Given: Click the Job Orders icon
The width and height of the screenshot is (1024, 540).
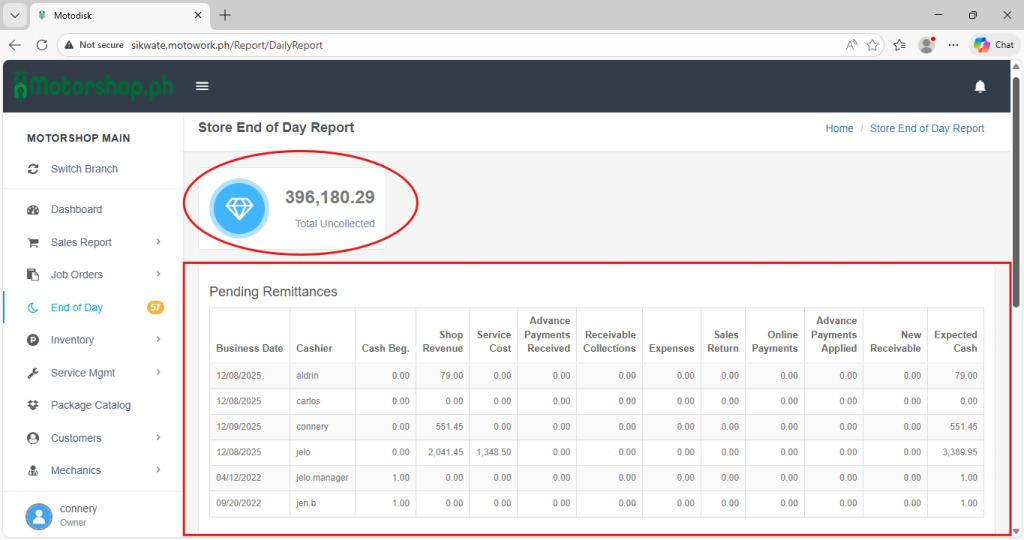Looking at the screenshot, I should click(x=33, y=275).
